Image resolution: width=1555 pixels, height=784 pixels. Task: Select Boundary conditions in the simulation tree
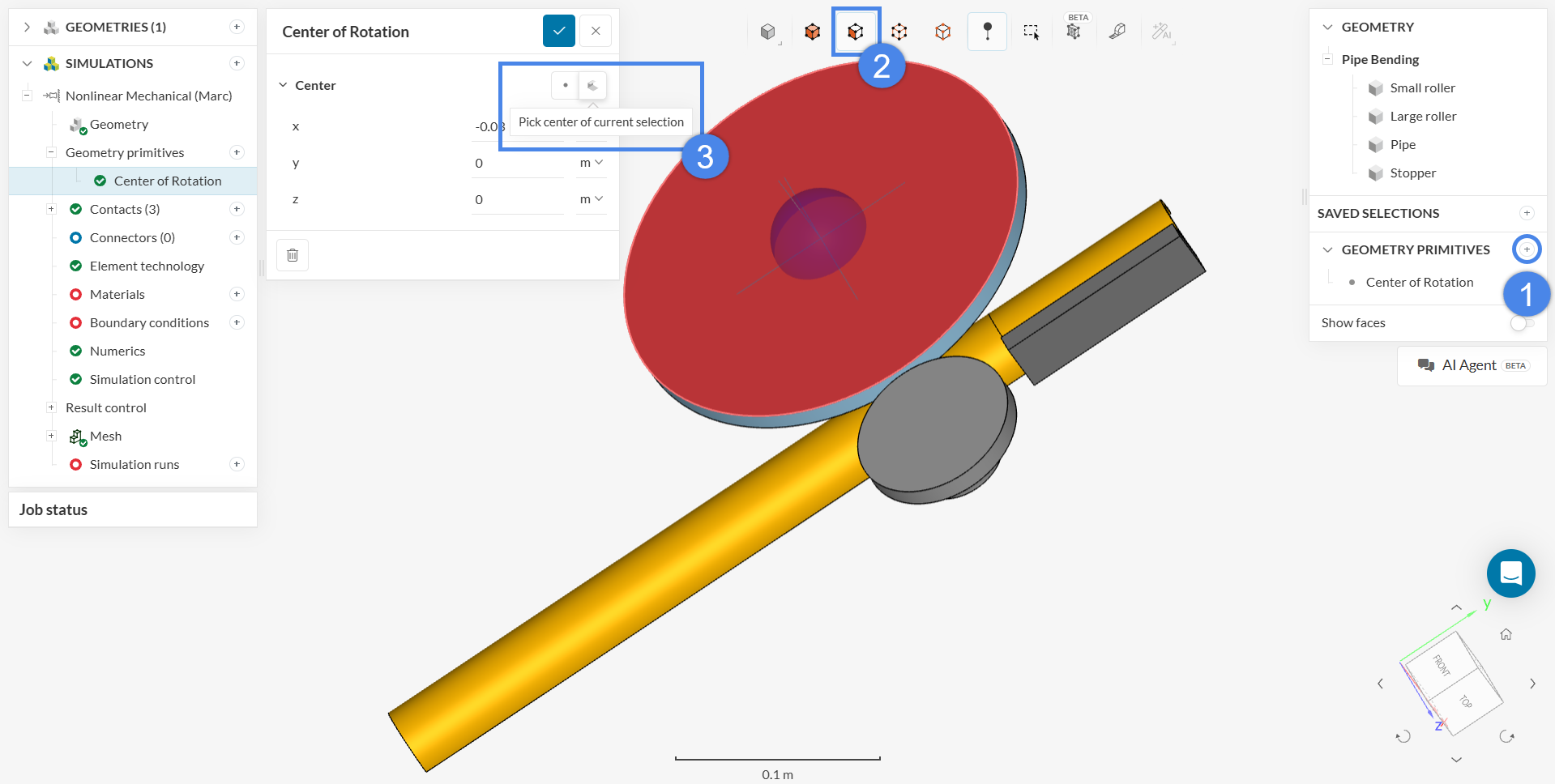[149, 322]
